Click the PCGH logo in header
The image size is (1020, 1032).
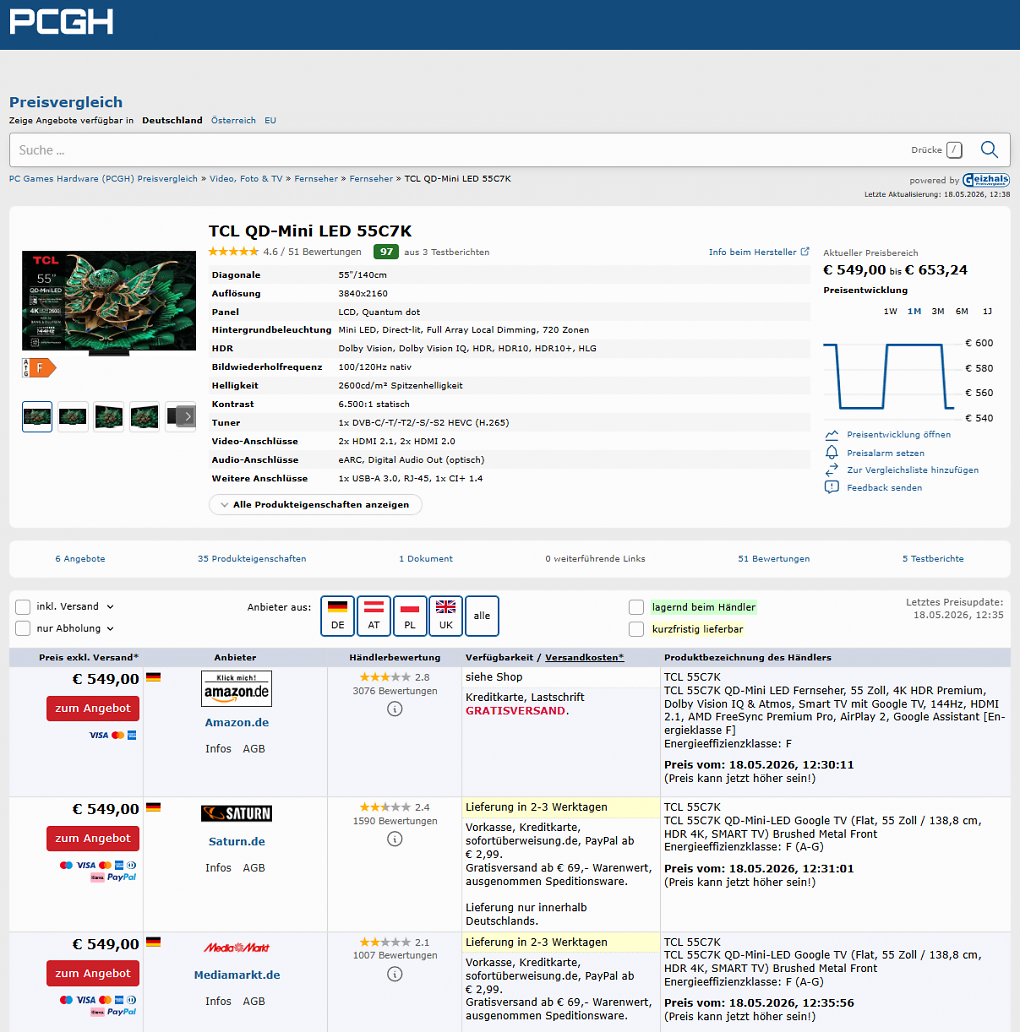61,22
